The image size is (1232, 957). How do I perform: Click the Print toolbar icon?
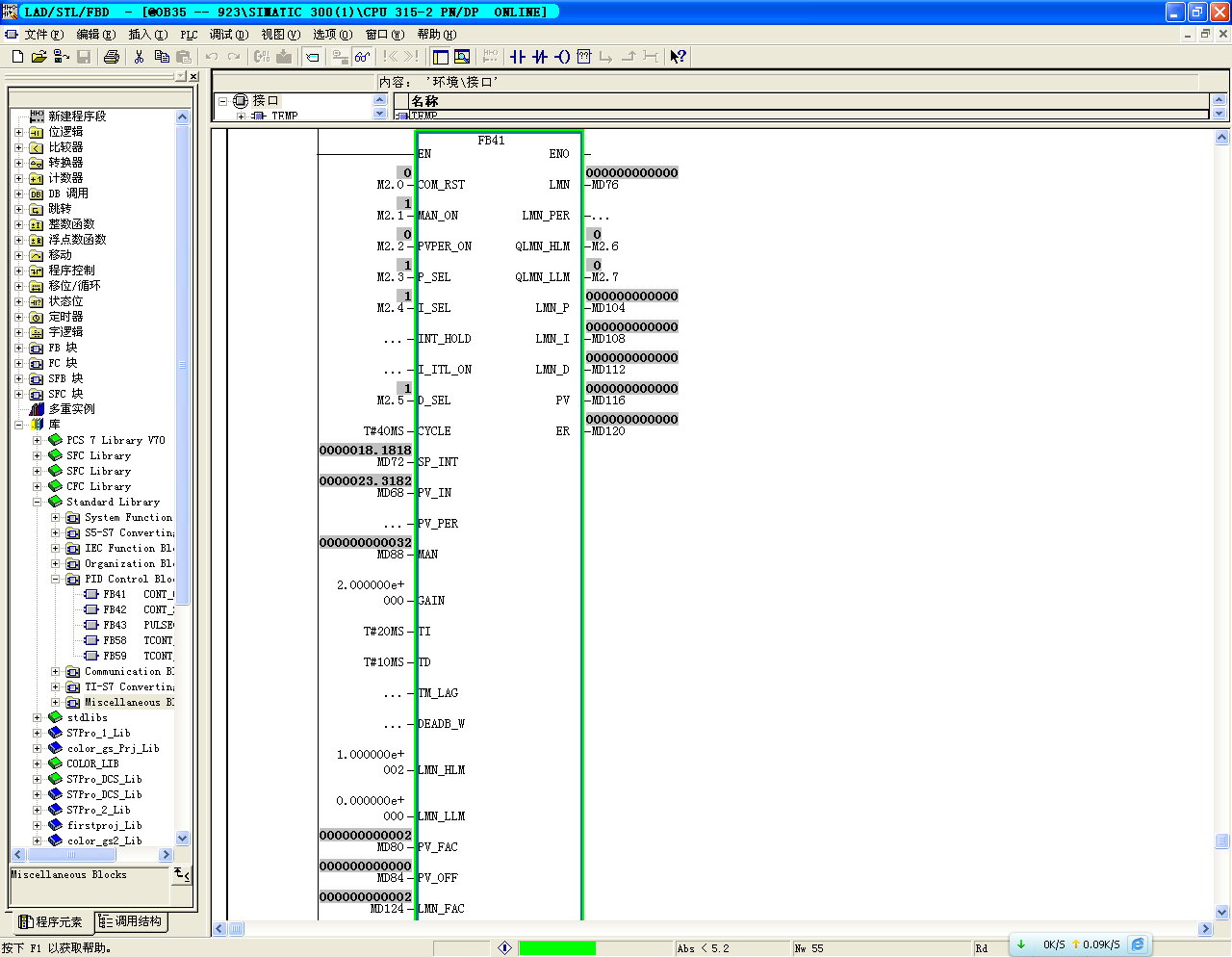[x=112, y=57]
